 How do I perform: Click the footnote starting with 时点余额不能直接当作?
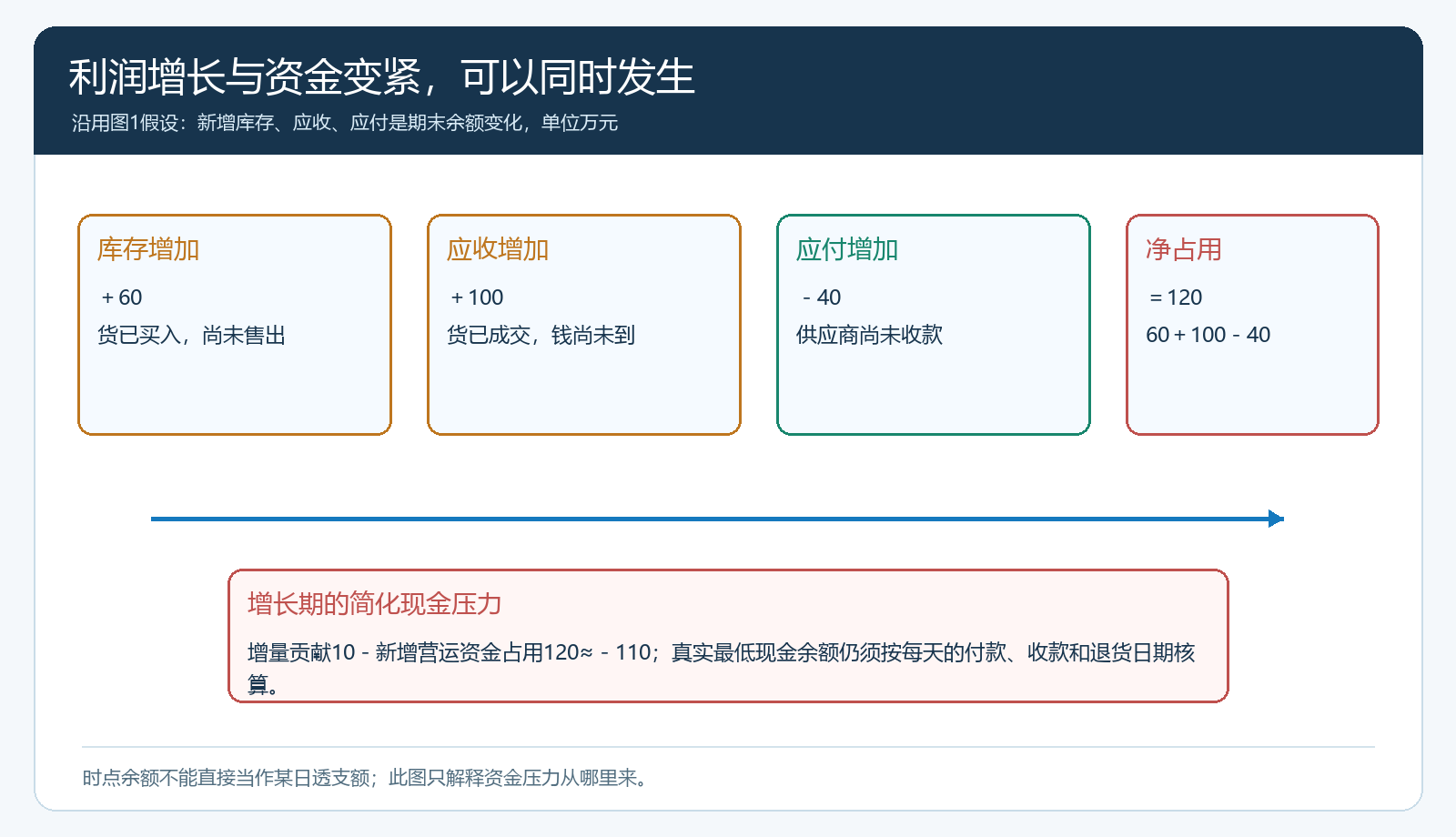click(366, 778)
